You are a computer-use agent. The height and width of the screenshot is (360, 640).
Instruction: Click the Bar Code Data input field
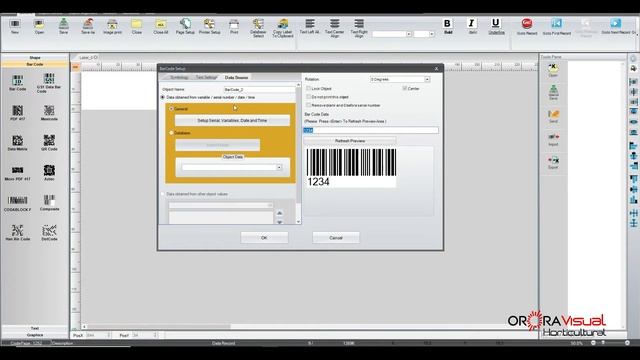click(371, 130)
